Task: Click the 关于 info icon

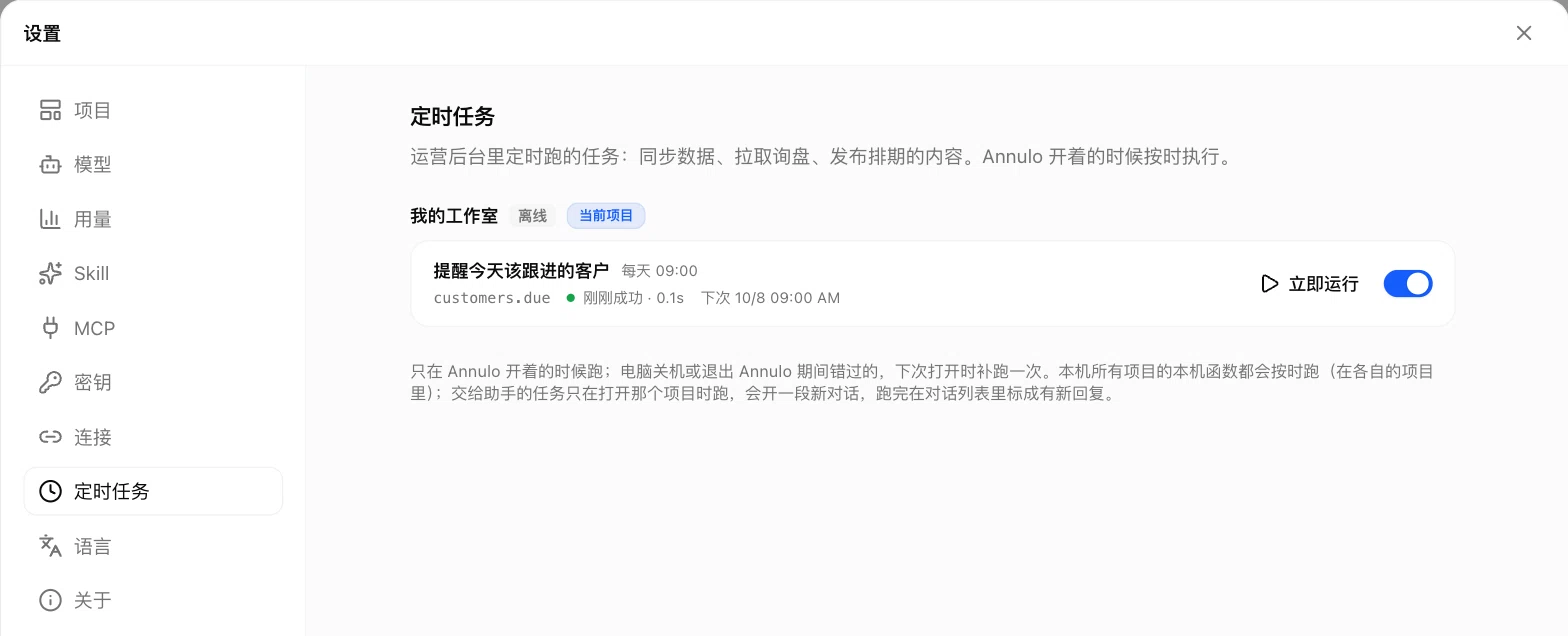Action: click(50, 600)
